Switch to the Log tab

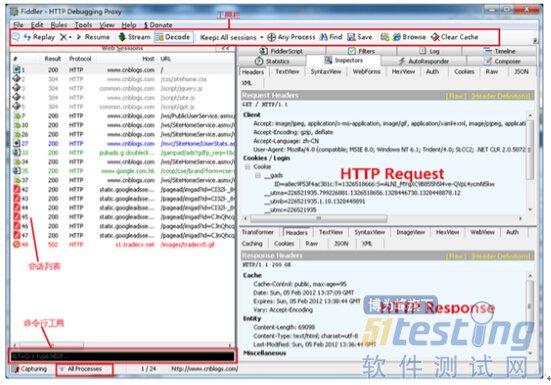[429, 51]
